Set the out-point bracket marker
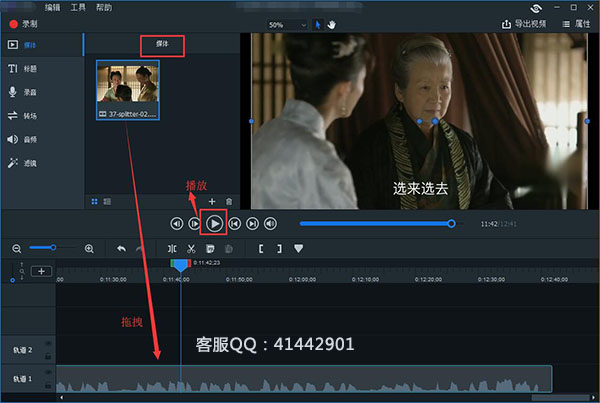The width and height of the screenshot is (600, 403). click(279, 249)
